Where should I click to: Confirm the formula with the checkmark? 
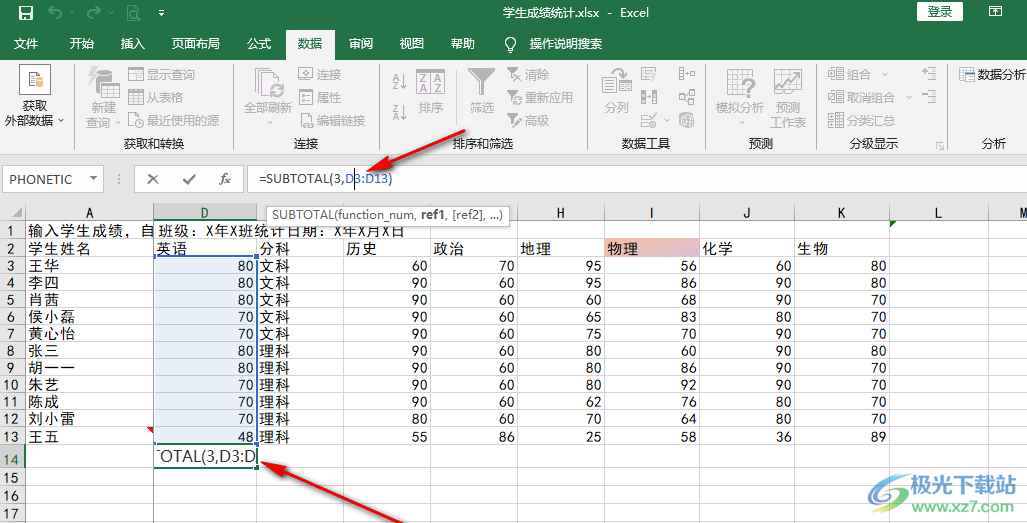[189, 179]
